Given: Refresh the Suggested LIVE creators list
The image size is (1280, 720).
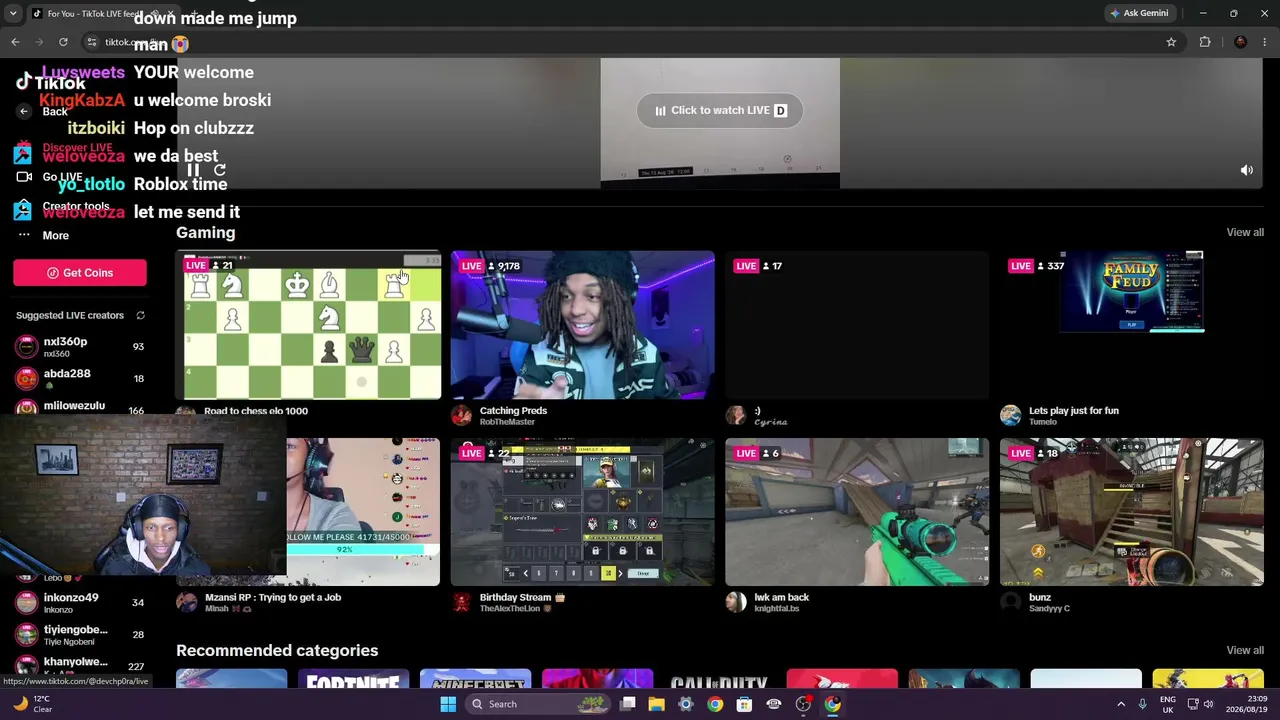Looking at the screenshot, I should click(140, 316).
